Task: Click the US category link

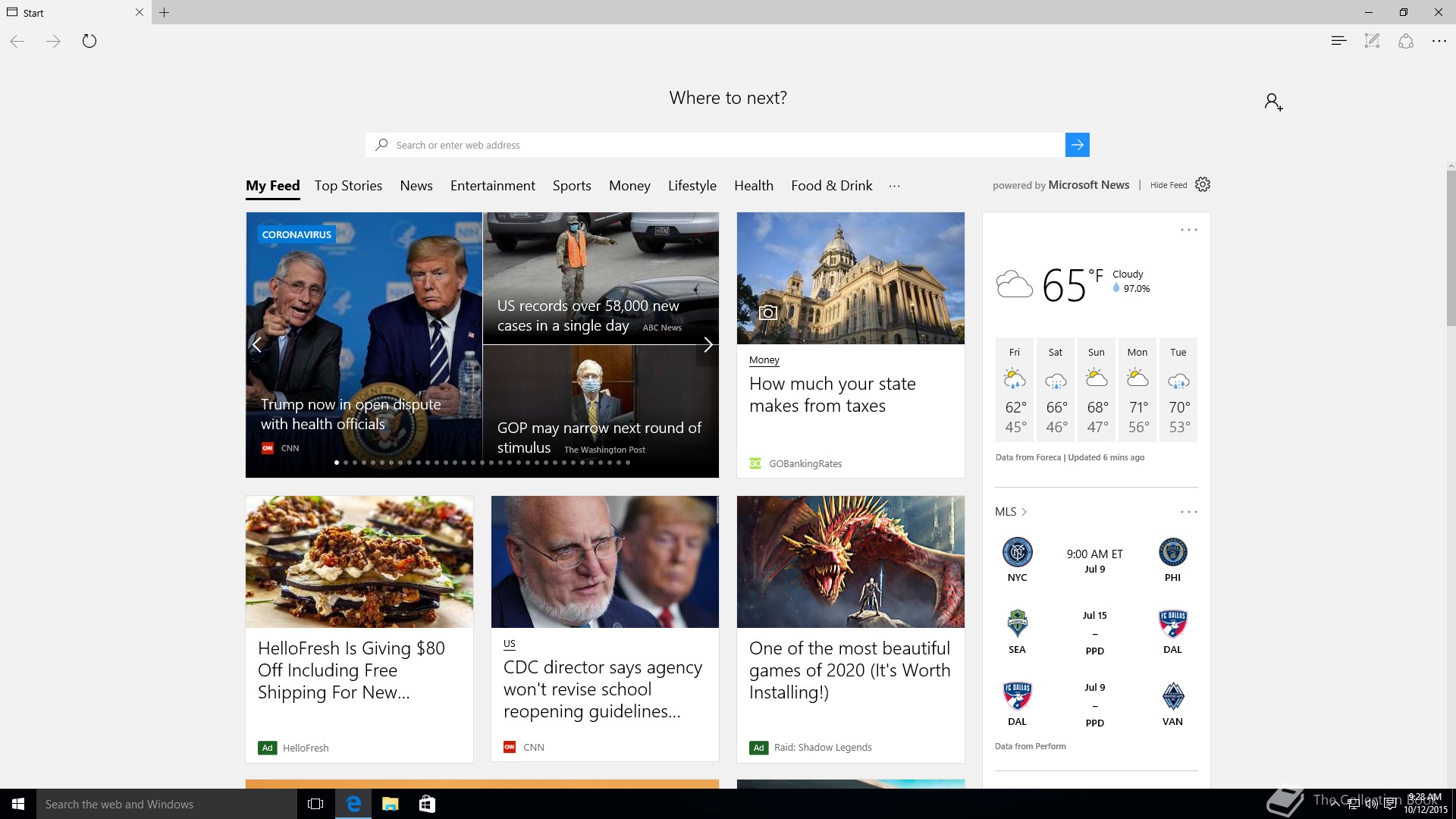Action: pos(510,644)
